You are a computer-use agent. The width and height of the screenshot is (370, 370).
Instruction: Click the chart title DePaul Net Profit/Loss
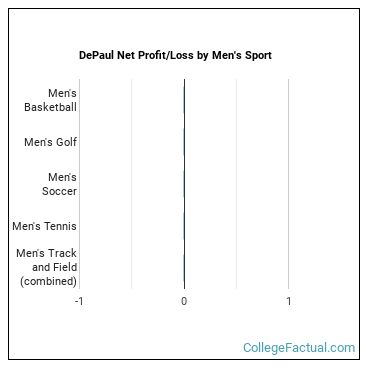(x=175, y=55)
